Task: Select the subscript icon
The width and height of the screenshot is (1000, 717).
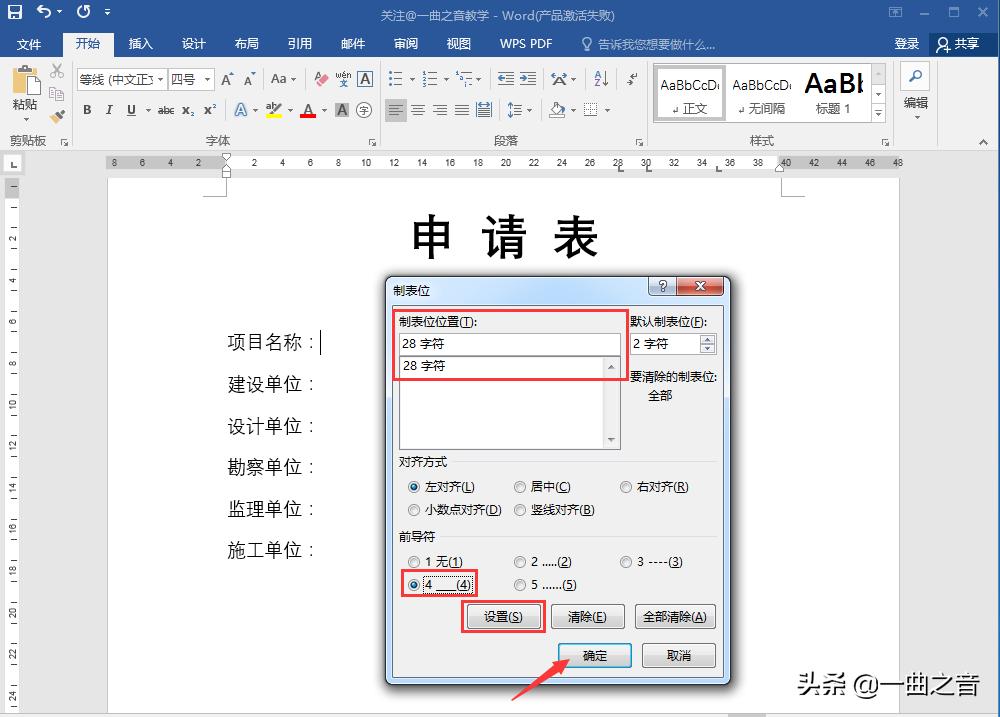Action: tap(186, 109)
